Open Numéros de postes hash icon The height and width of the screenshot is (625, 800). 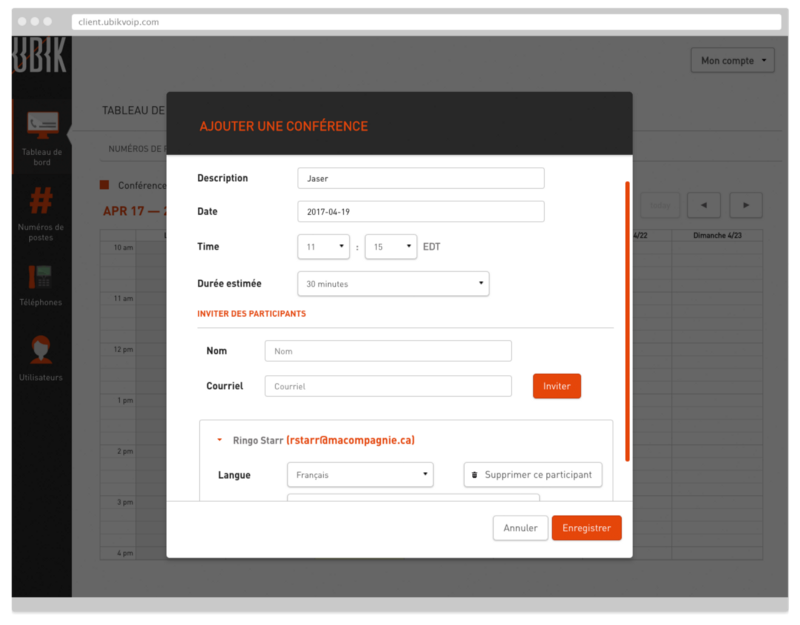[41, 200]
